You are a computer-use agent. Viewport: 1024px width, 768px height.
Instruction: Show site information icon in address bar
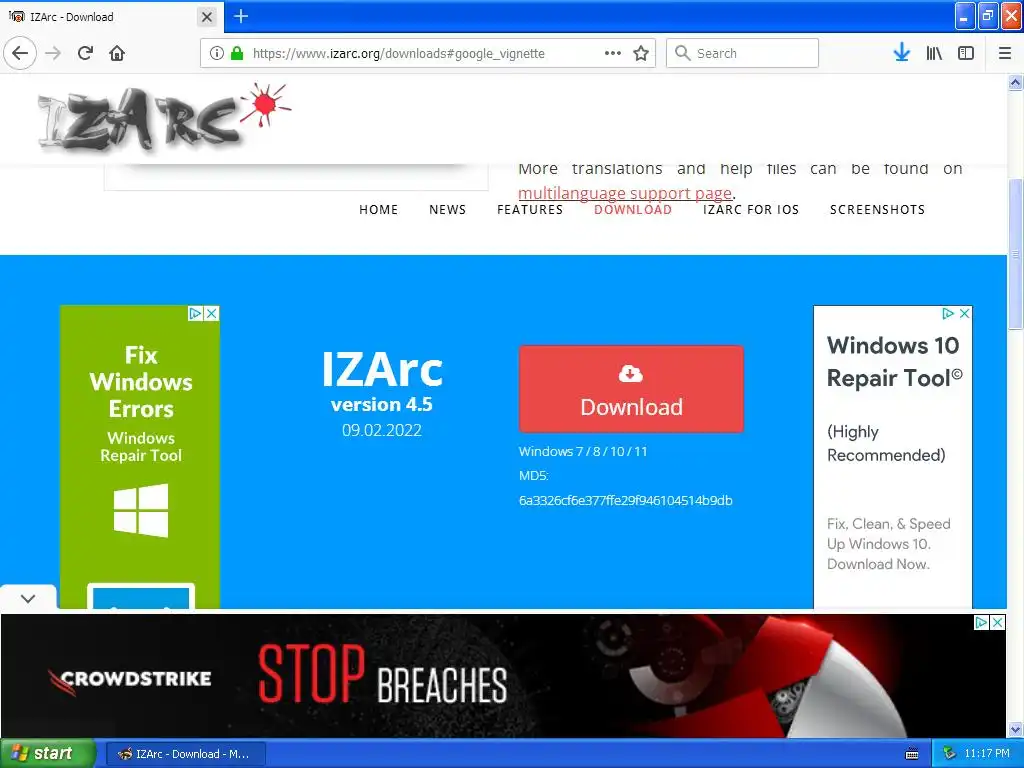point(217,53)
